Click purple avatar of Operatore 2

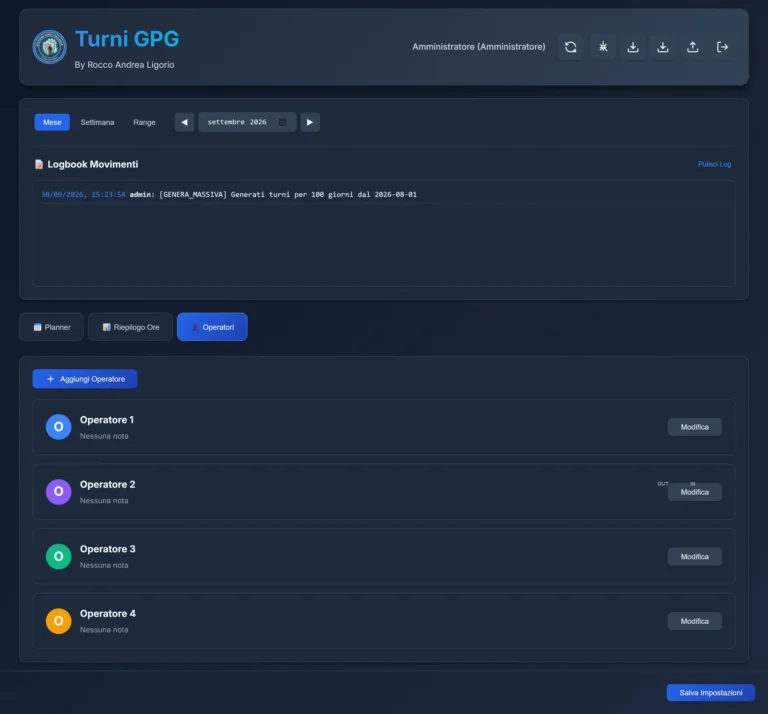(59, 492)
